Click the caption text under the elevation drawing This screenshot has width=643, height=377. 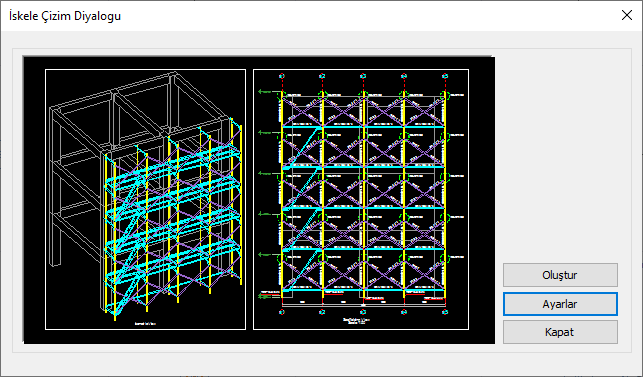356,320
